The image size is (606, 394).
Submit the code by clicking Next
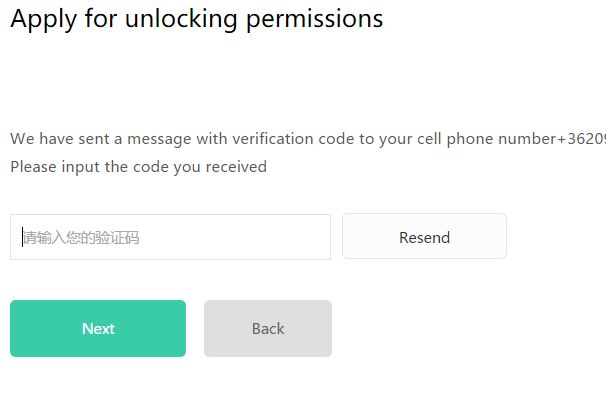[x=98, y=328]
